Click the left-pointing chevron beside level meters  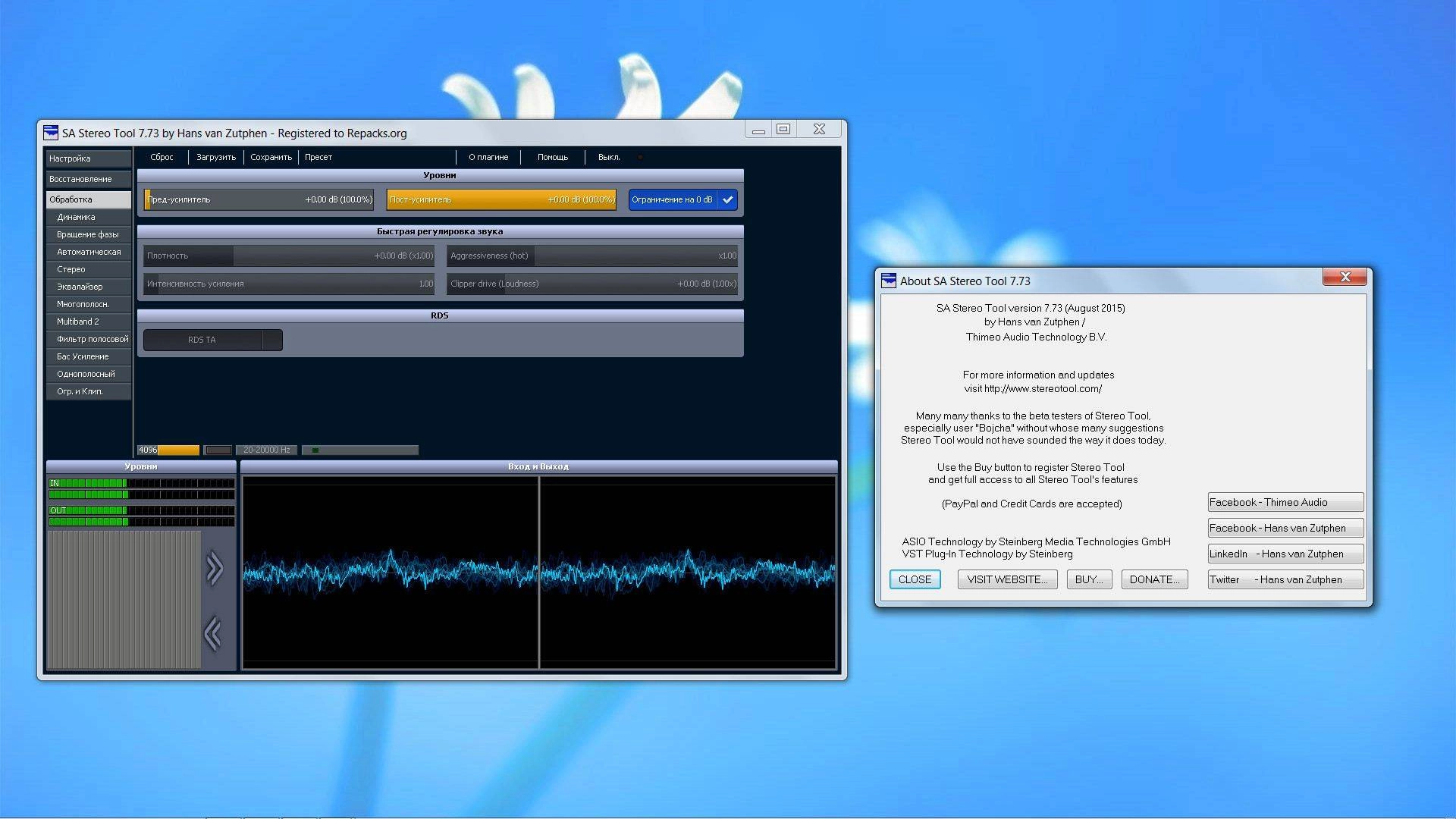(213, 634)
